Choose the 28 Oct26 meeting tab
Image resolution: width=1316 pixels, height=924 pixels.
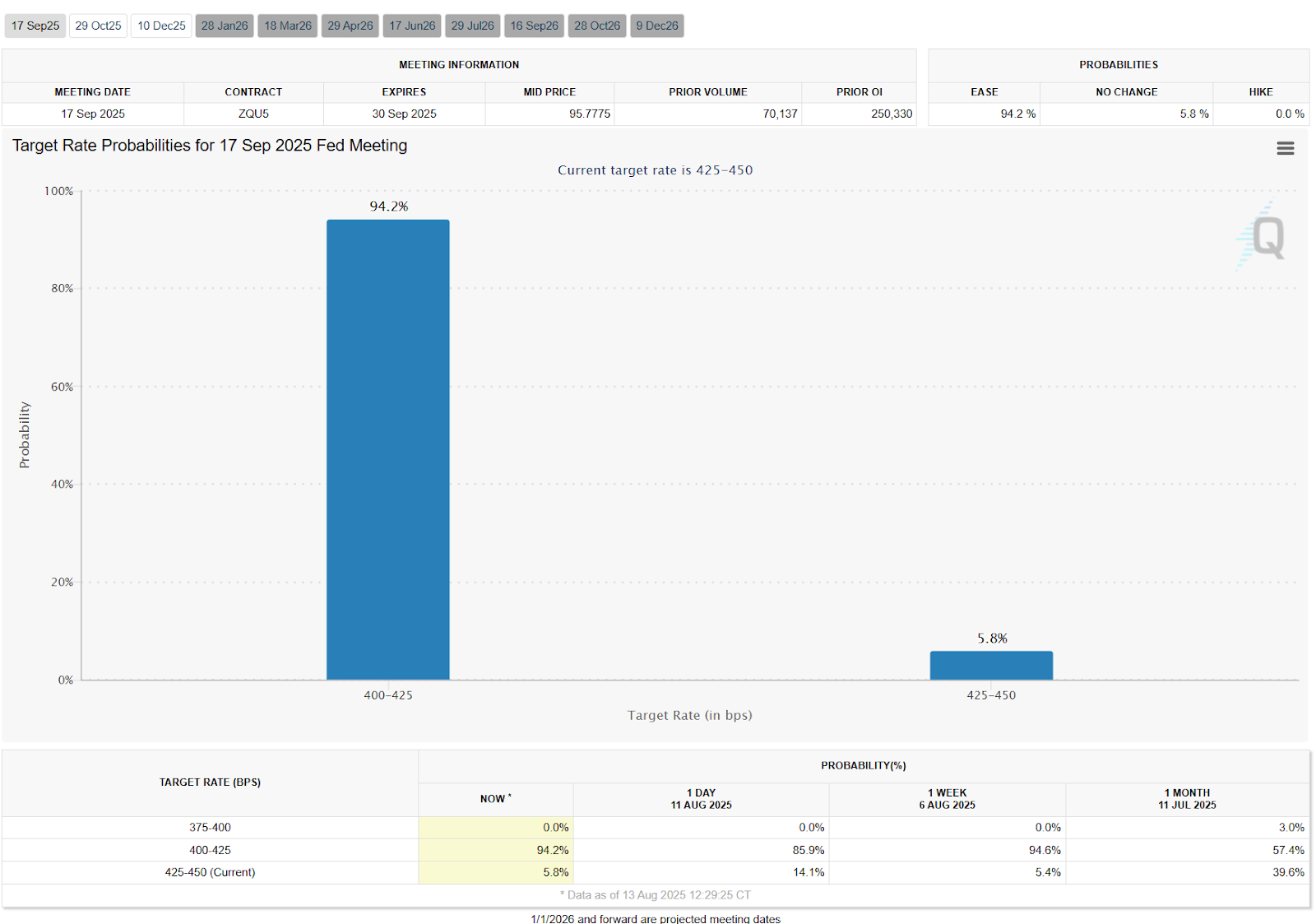597,26
